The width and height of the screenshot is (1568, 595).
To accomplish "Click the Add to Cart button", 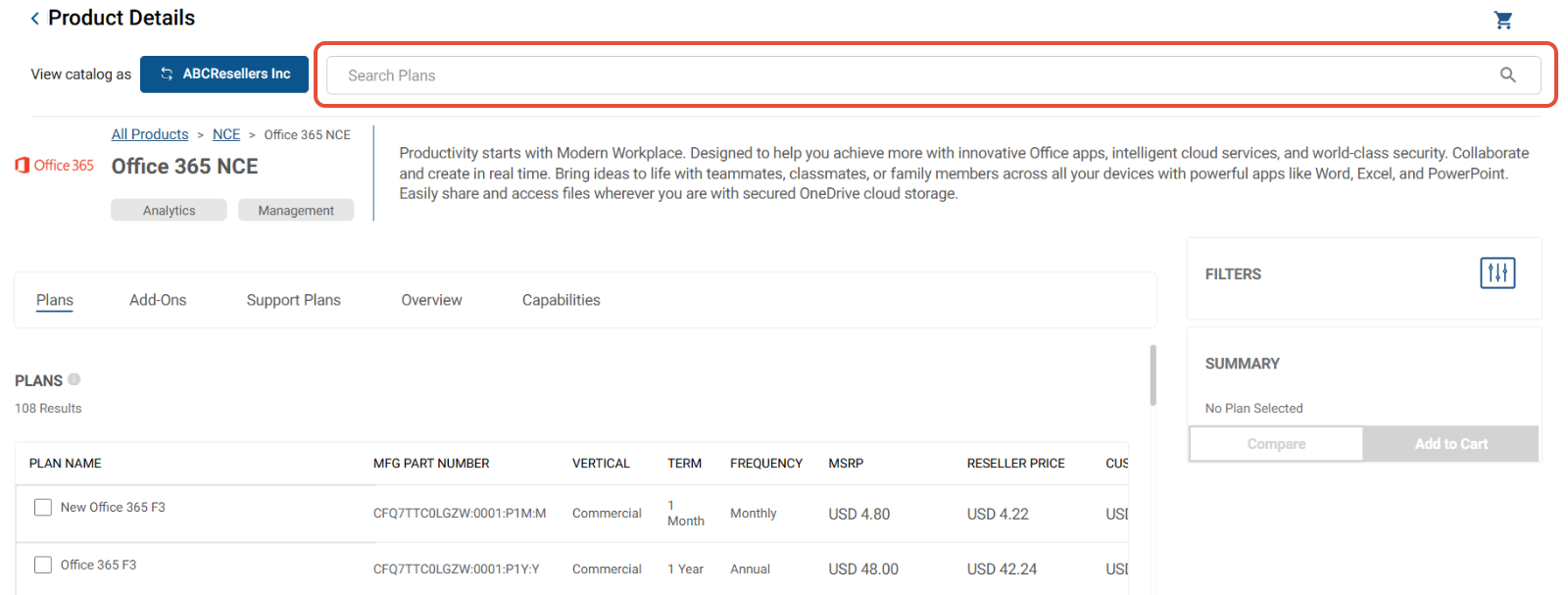I will pos(1451,444).
